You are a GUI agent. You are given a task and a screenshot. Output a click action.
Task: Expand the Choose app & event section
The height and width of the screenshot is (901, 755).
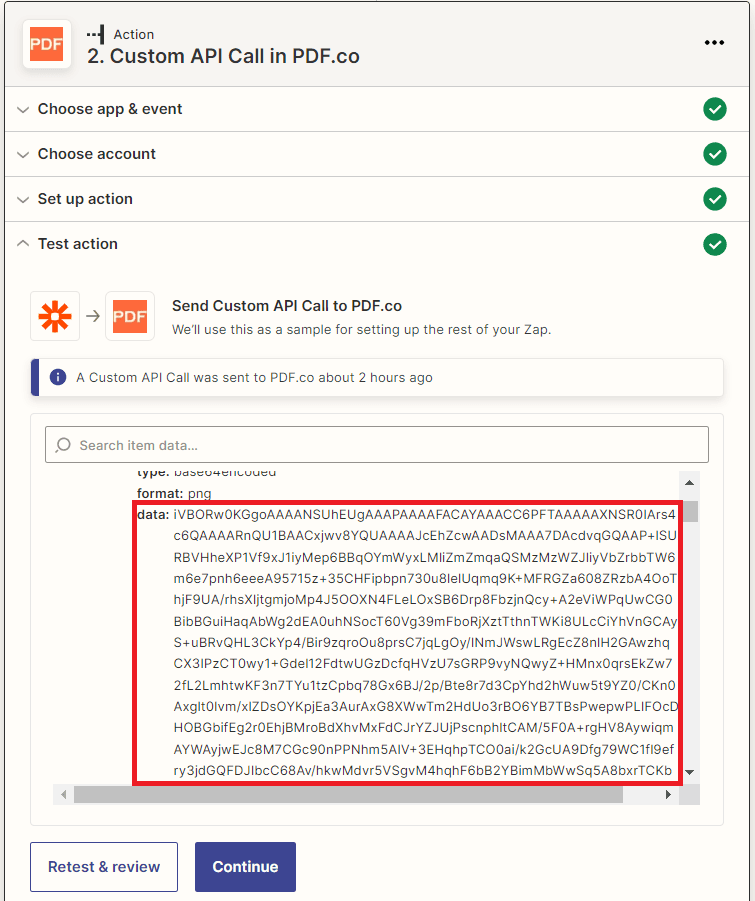click(110, 109)
